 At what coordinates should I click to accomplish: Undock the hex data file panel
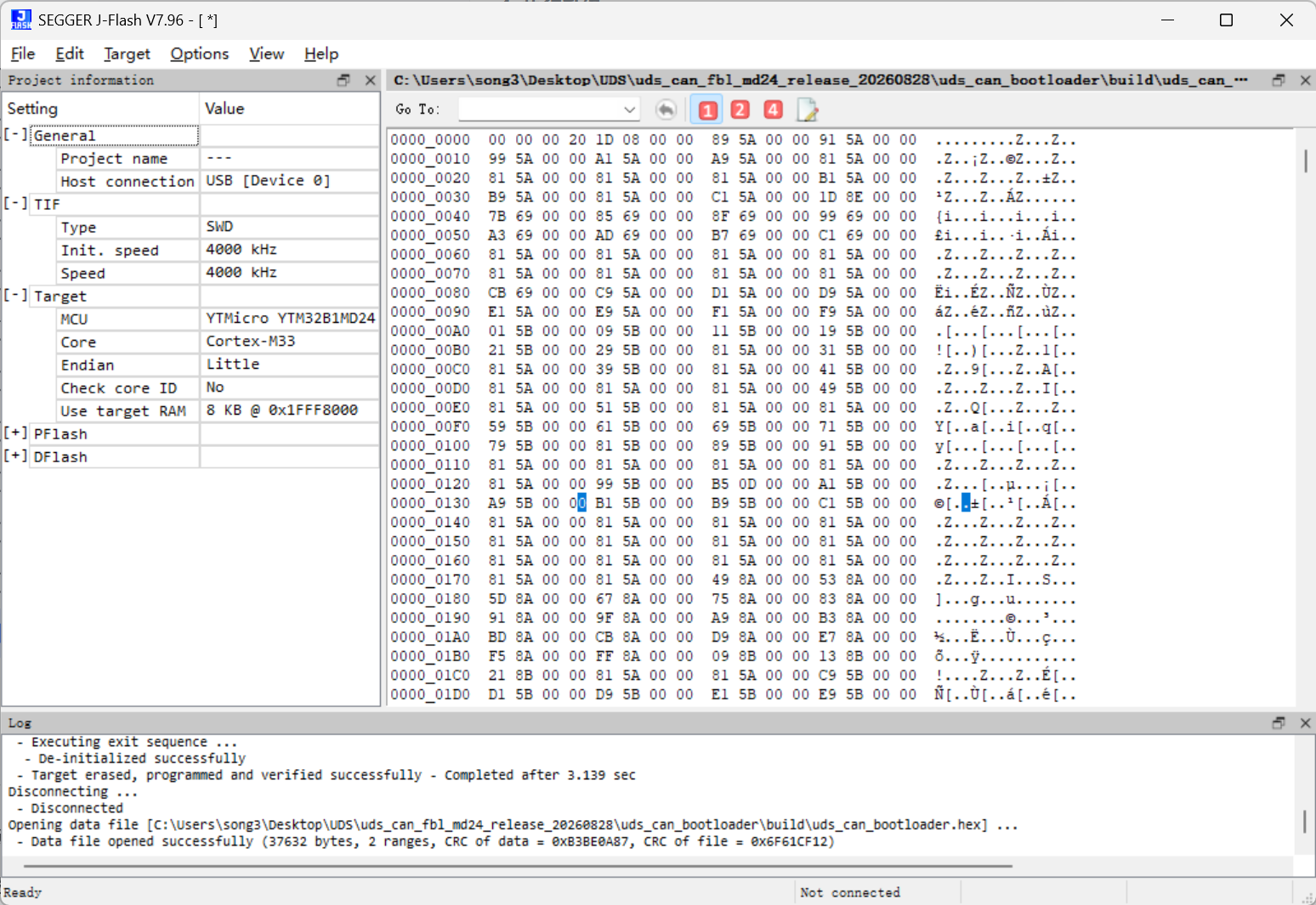pyautogui.click(x=1279, y=80)
